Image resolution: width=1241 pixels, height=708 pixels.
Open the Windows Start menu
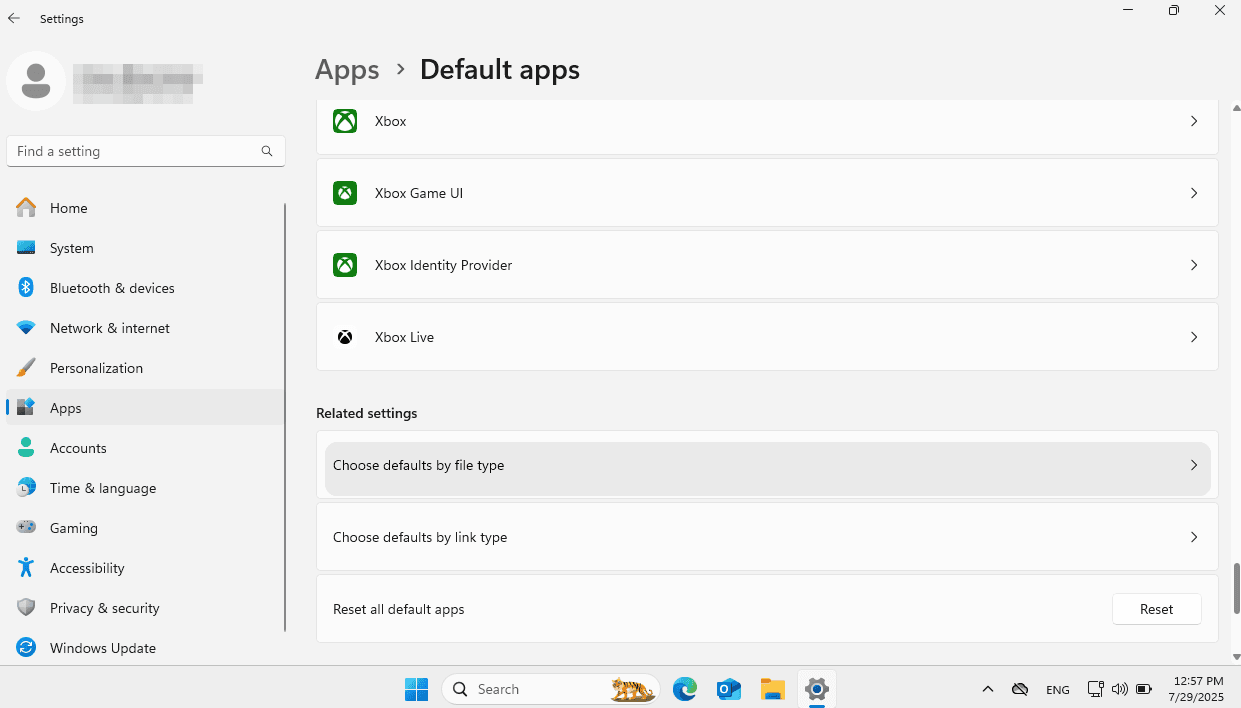point(416,689)
